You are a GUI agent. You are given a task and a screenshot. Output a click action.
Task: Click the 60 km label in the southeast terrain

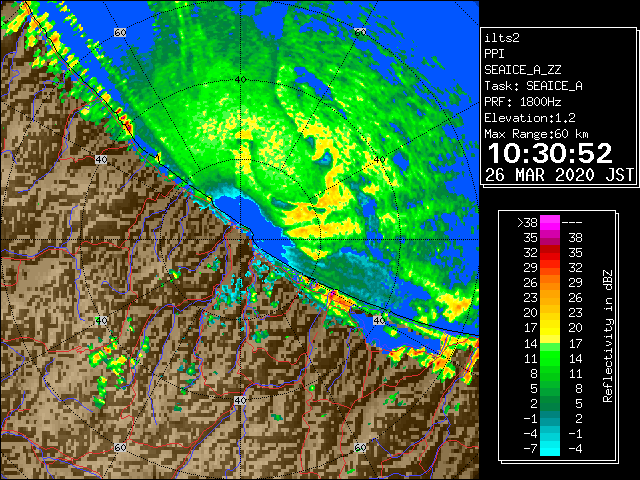pos(360,447)
